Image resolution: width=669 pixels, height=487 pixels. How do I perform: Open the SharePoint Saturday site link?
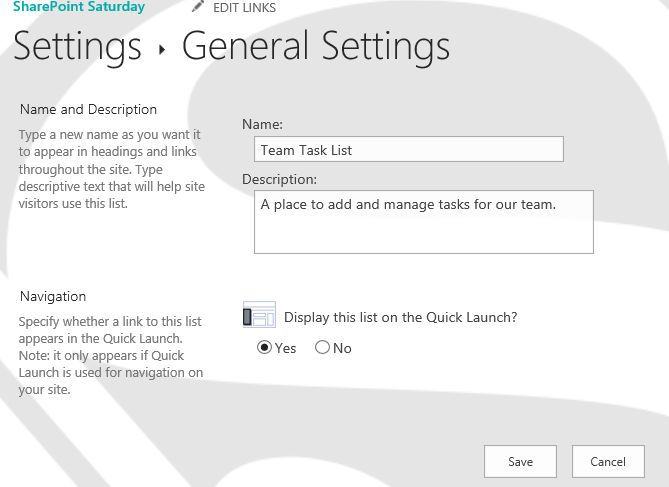click(79, 6)
